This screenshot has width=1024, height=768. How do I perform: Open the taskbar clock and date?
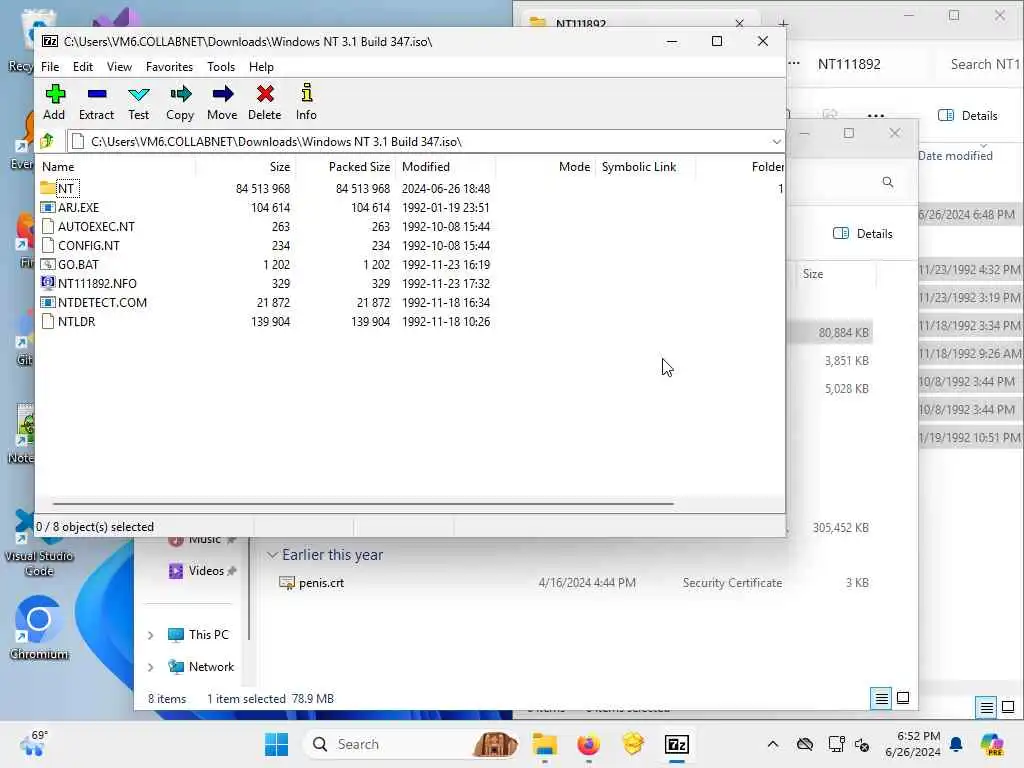click(x=913, y=744)
